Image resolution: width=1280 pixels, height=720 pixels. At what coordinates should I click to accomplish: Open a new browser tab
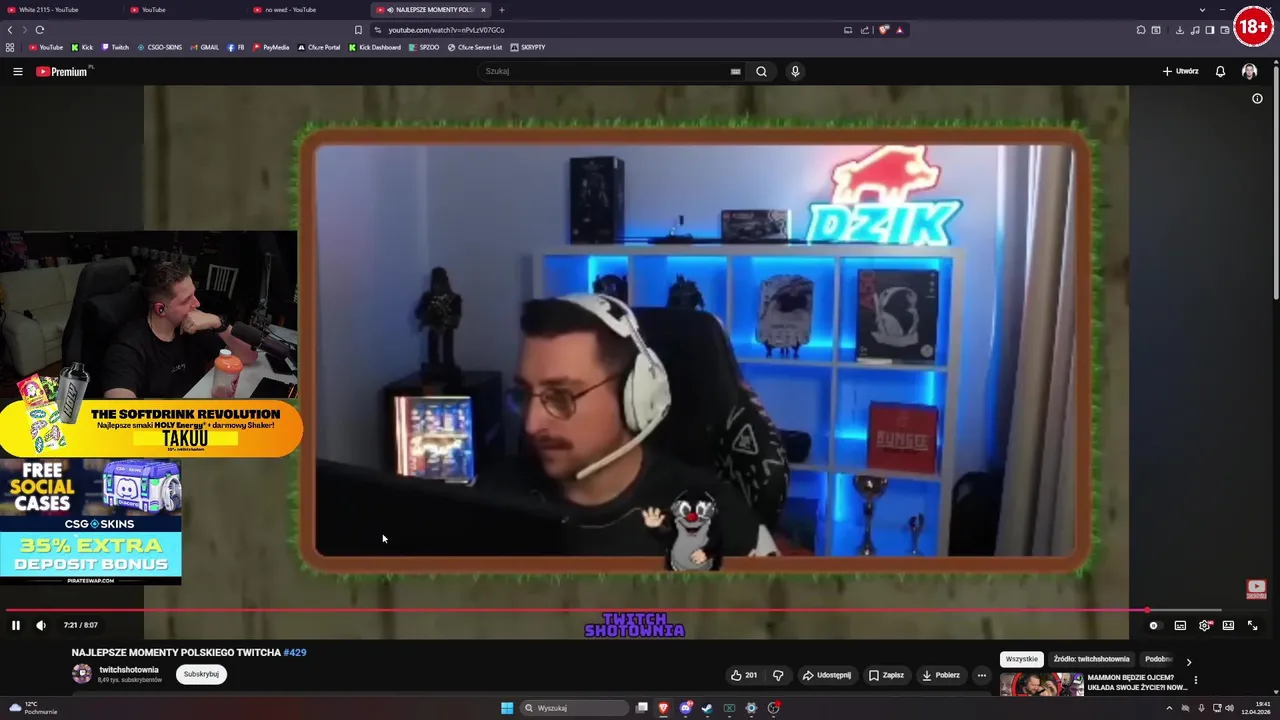click(x=502, y=10)
